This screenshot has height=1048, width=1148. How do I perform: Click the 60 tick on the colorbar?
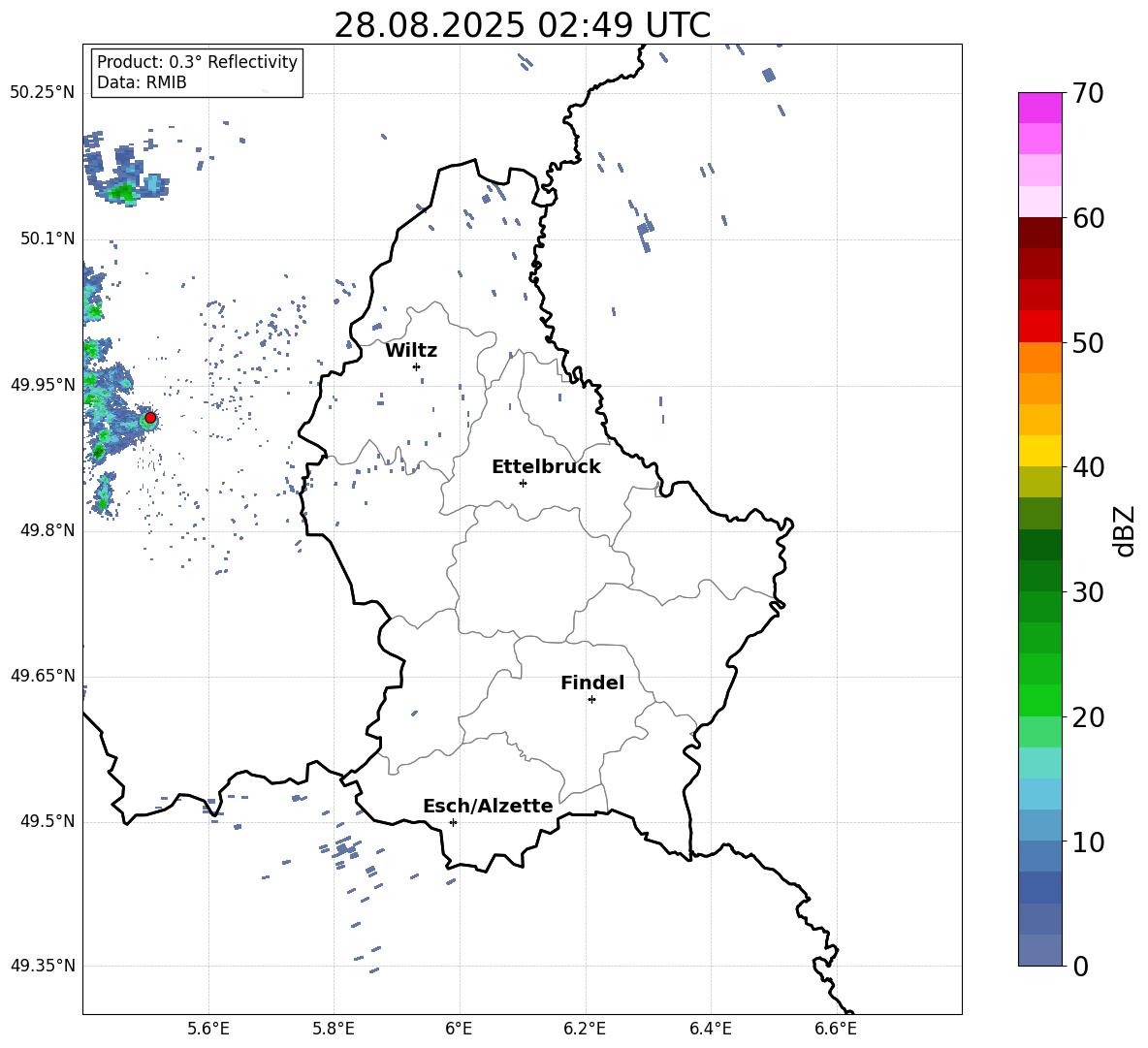click(x=1088, y=218)
